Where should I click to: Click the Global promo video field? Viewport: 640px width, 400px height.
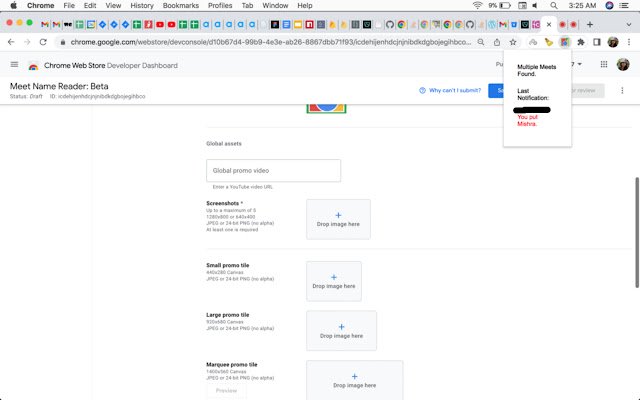(x=273, y=171)
